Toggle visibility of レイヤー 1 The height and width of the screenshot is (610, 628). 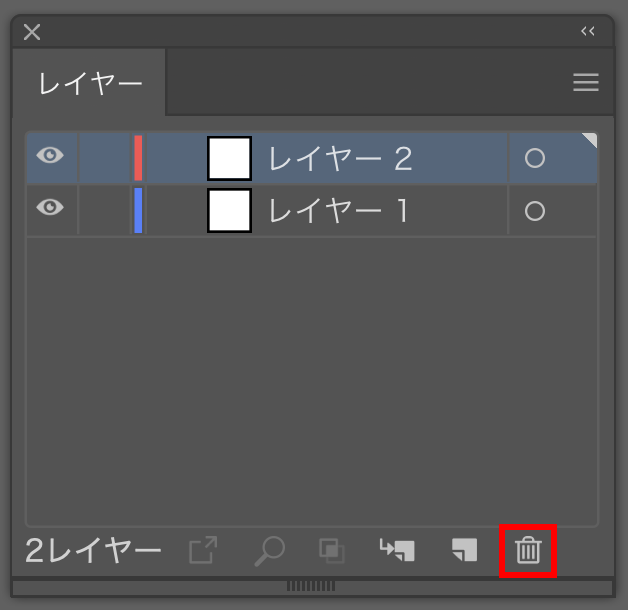click(50, 207)
